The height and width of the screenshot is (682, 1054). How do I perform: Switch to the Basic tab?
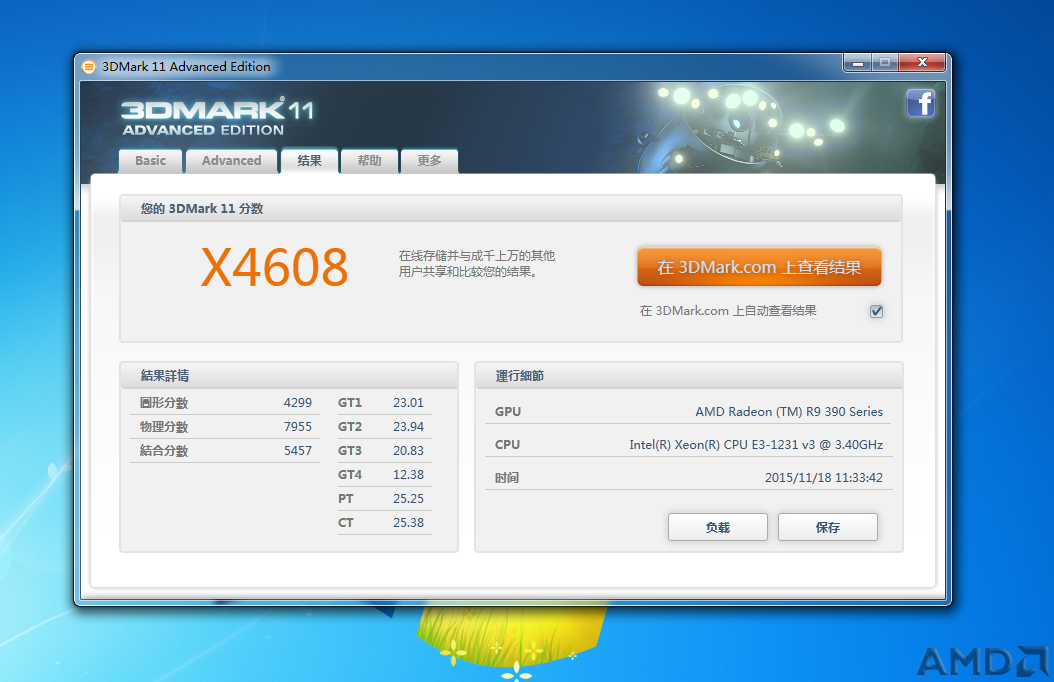(x=151, y=161)
